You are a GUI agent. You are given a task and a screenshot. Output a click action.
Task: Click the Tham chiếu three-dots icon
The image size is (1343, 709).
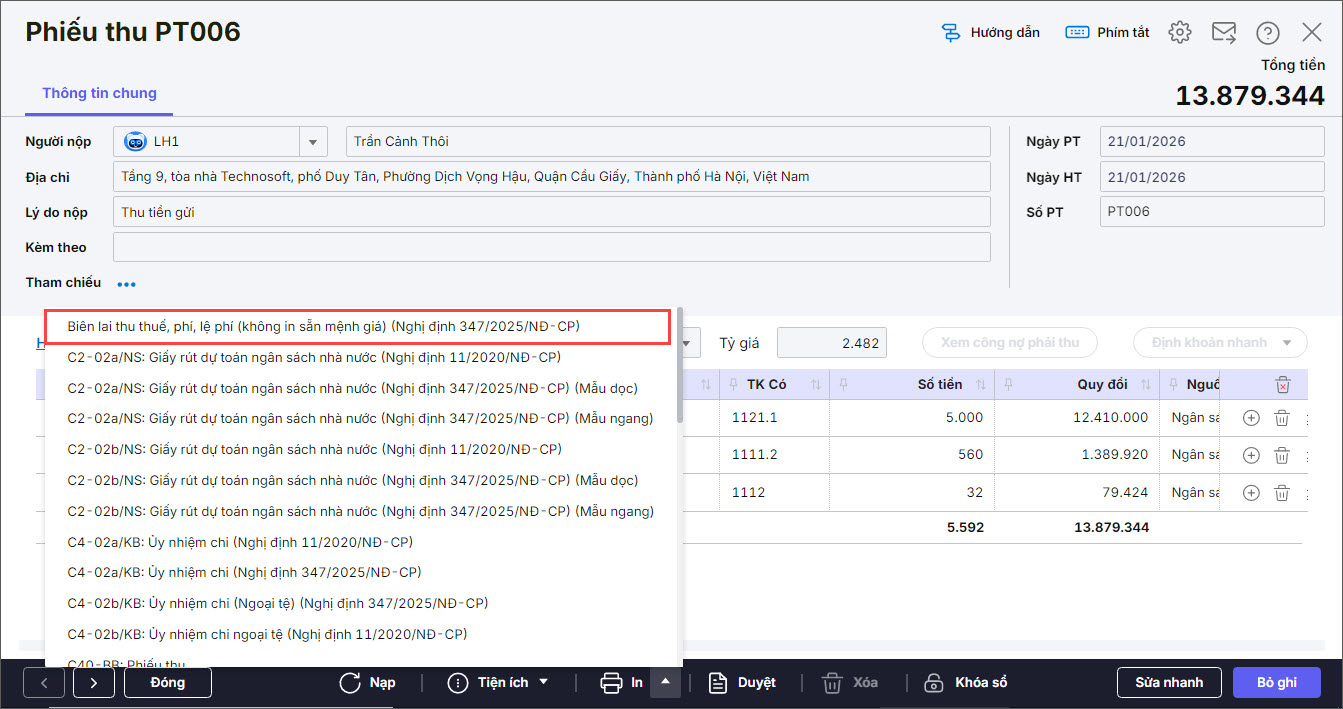[x=126, y=284]
